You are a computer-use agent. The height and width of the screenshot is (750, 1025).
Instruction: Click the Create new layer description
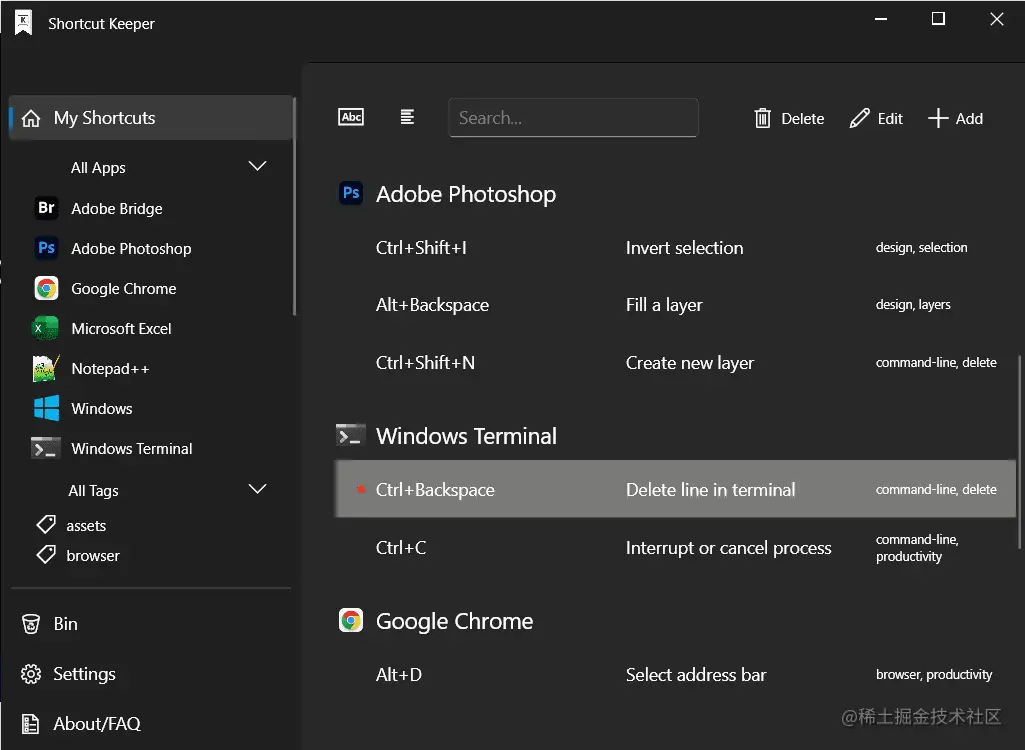(690, 362)
